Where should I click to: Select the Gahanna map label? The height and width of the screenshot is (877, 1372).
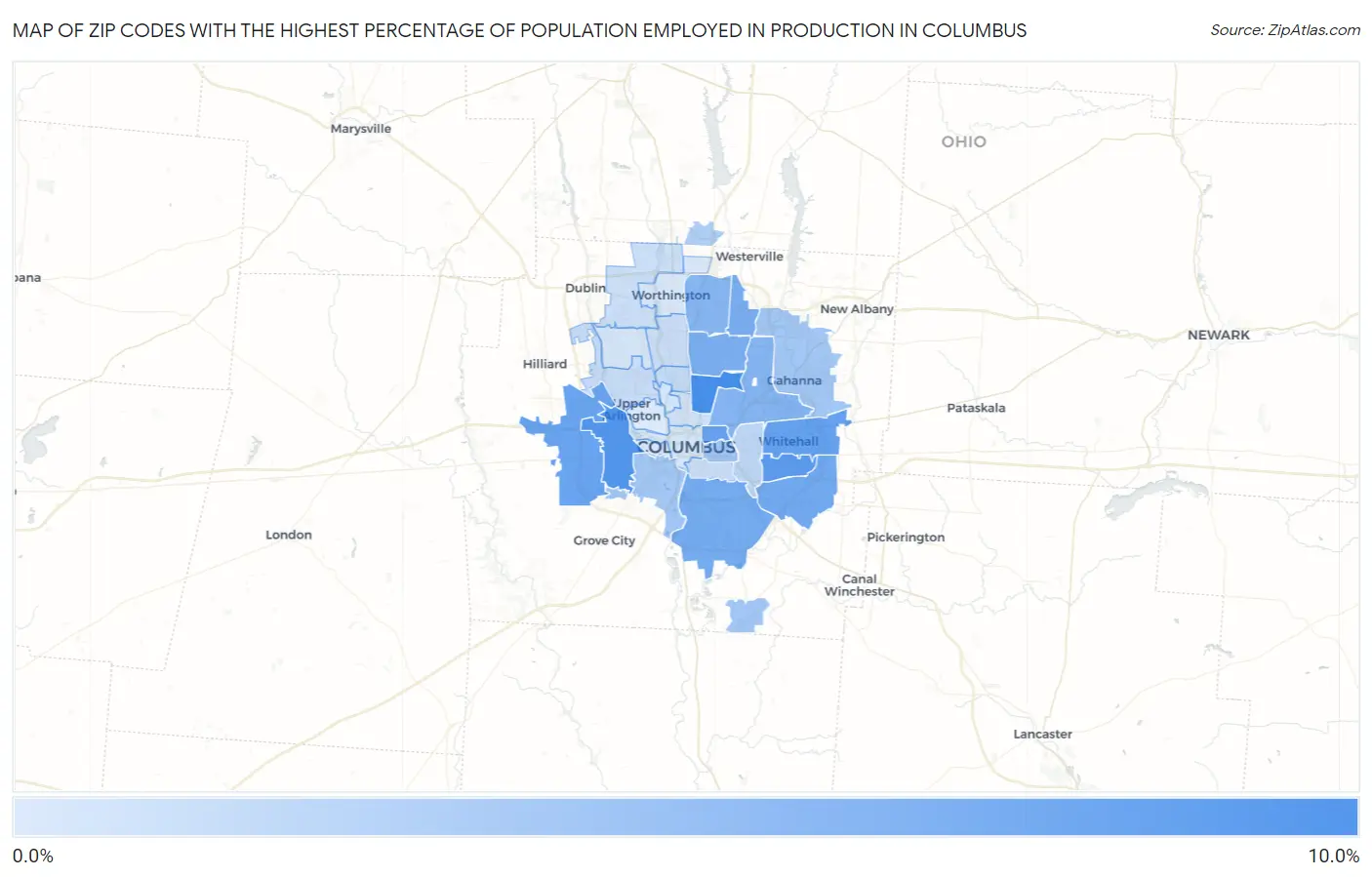click(794, 380)
